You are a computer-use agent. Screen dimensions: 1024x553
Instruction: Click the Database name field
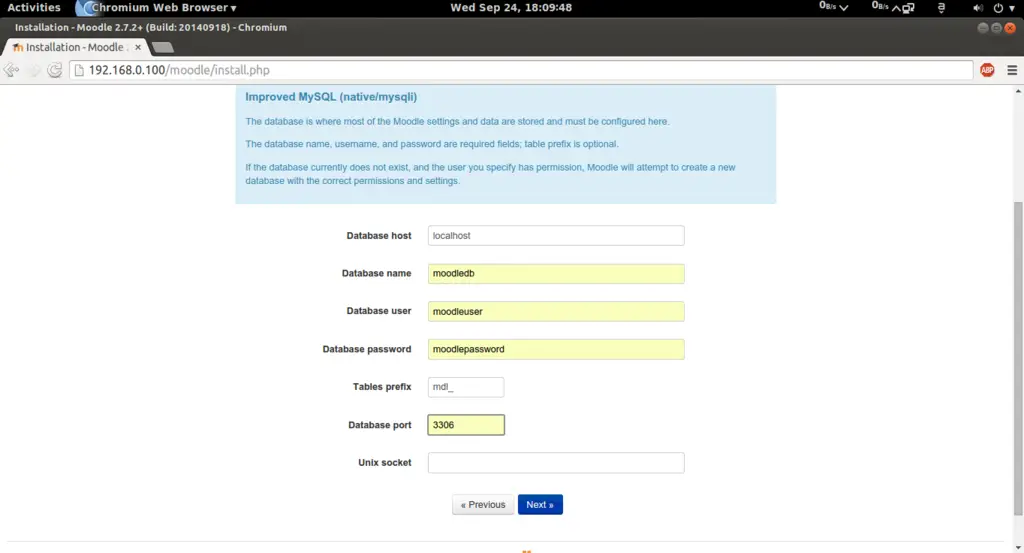(x=556, y=274)
